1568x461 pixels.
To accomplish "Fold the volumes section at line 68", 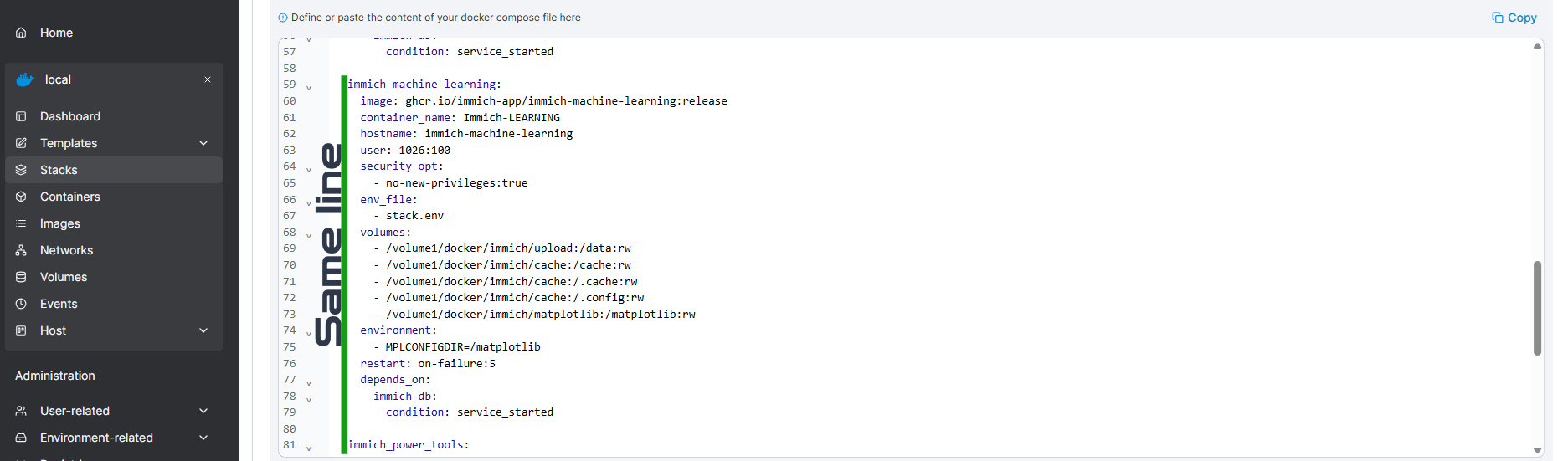I will [309, 235].
